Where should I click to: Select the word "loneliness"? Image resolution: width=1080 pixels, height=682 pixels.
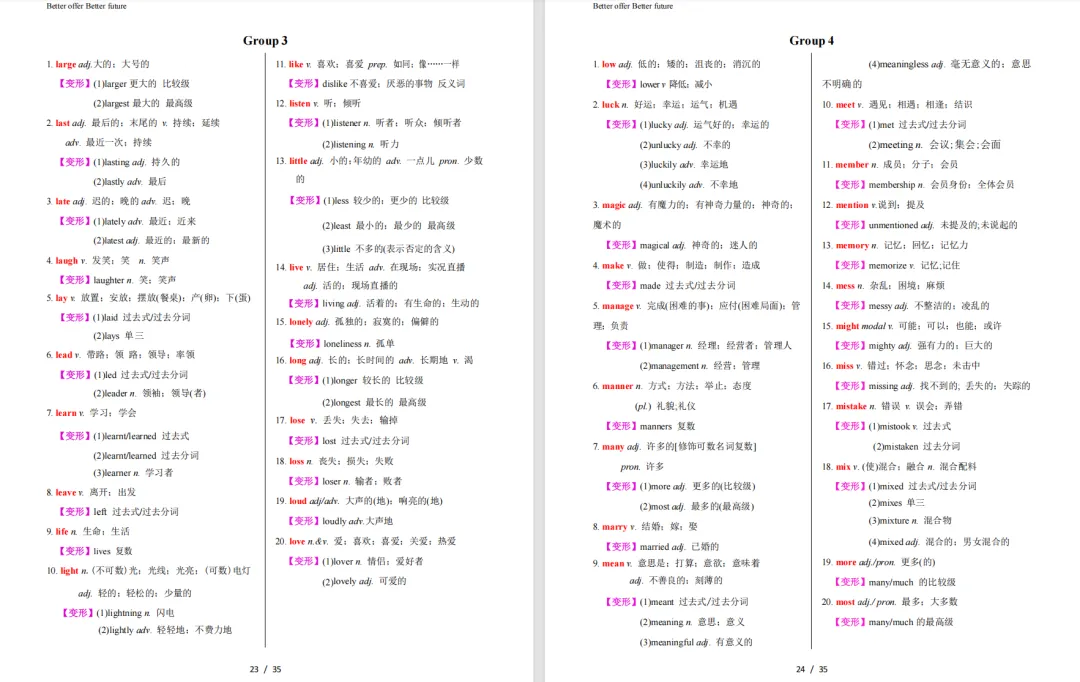[x=342, y=343]
